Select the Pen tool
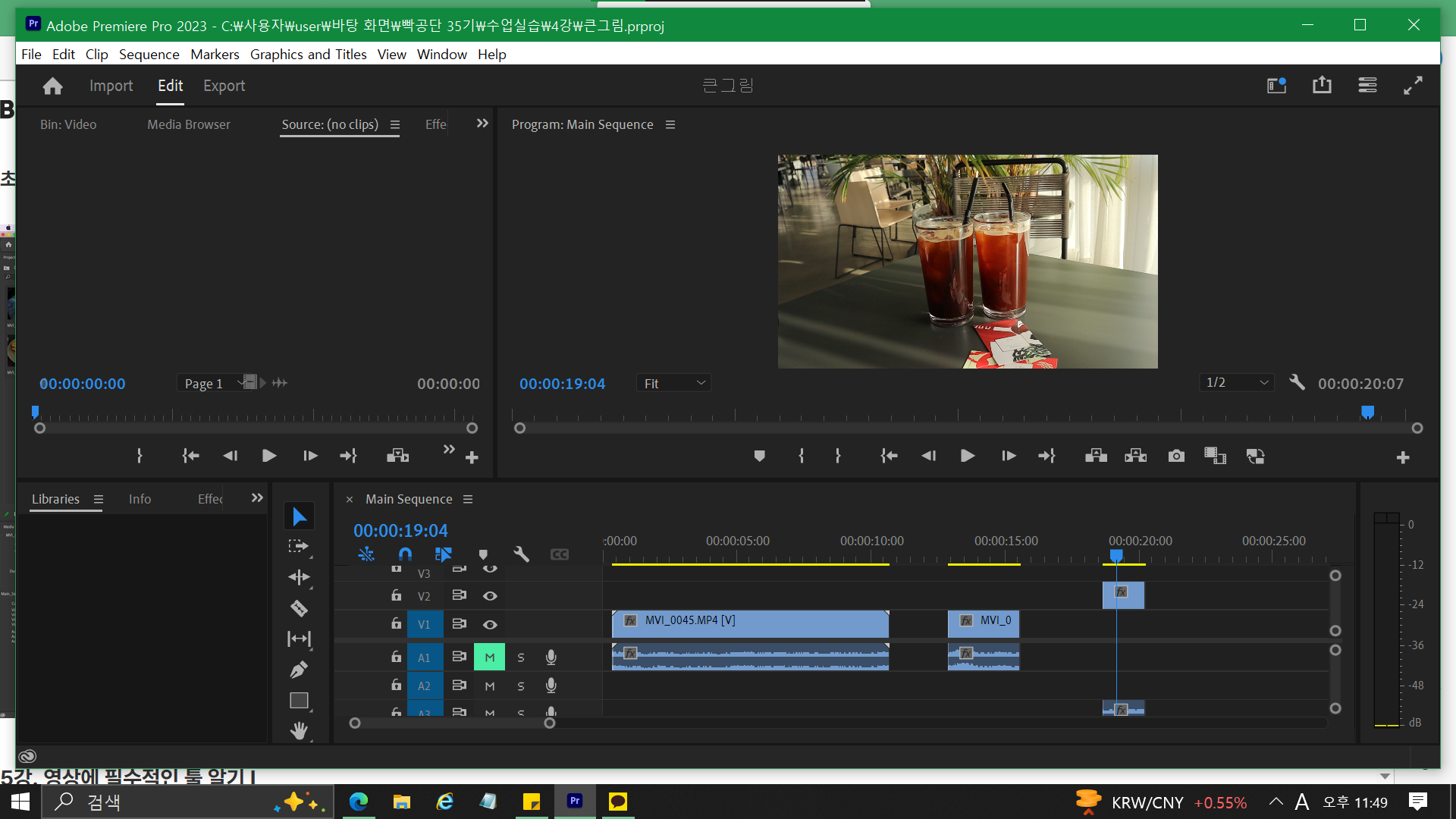The width and height of the screenshot is (1456, 819). click(x=299, y=670)
